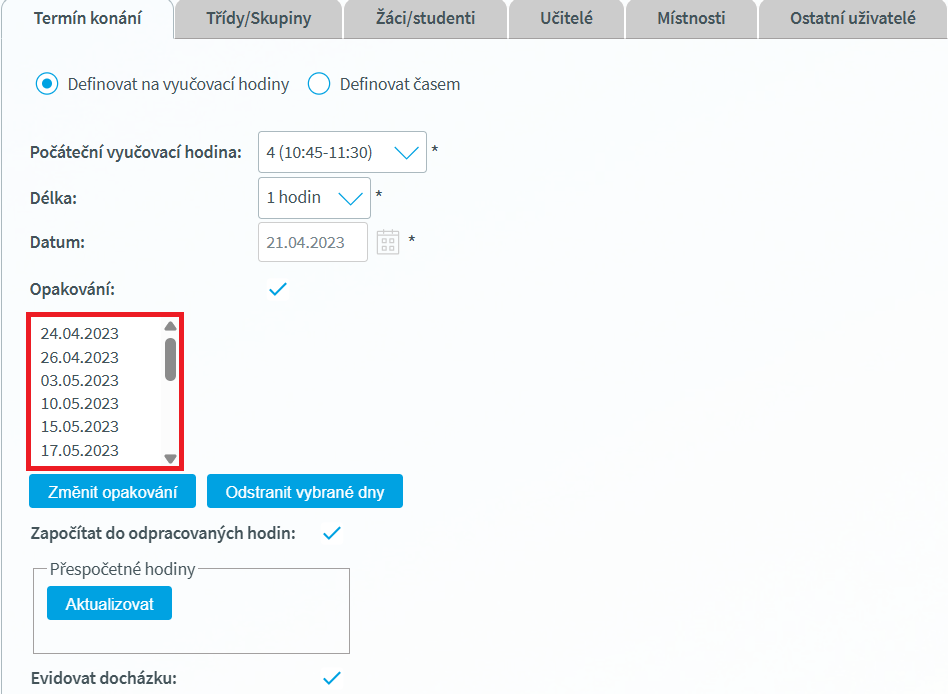Switch to Místnosti tab
This screenshot has width=948, height=694.
pos(691,19)
